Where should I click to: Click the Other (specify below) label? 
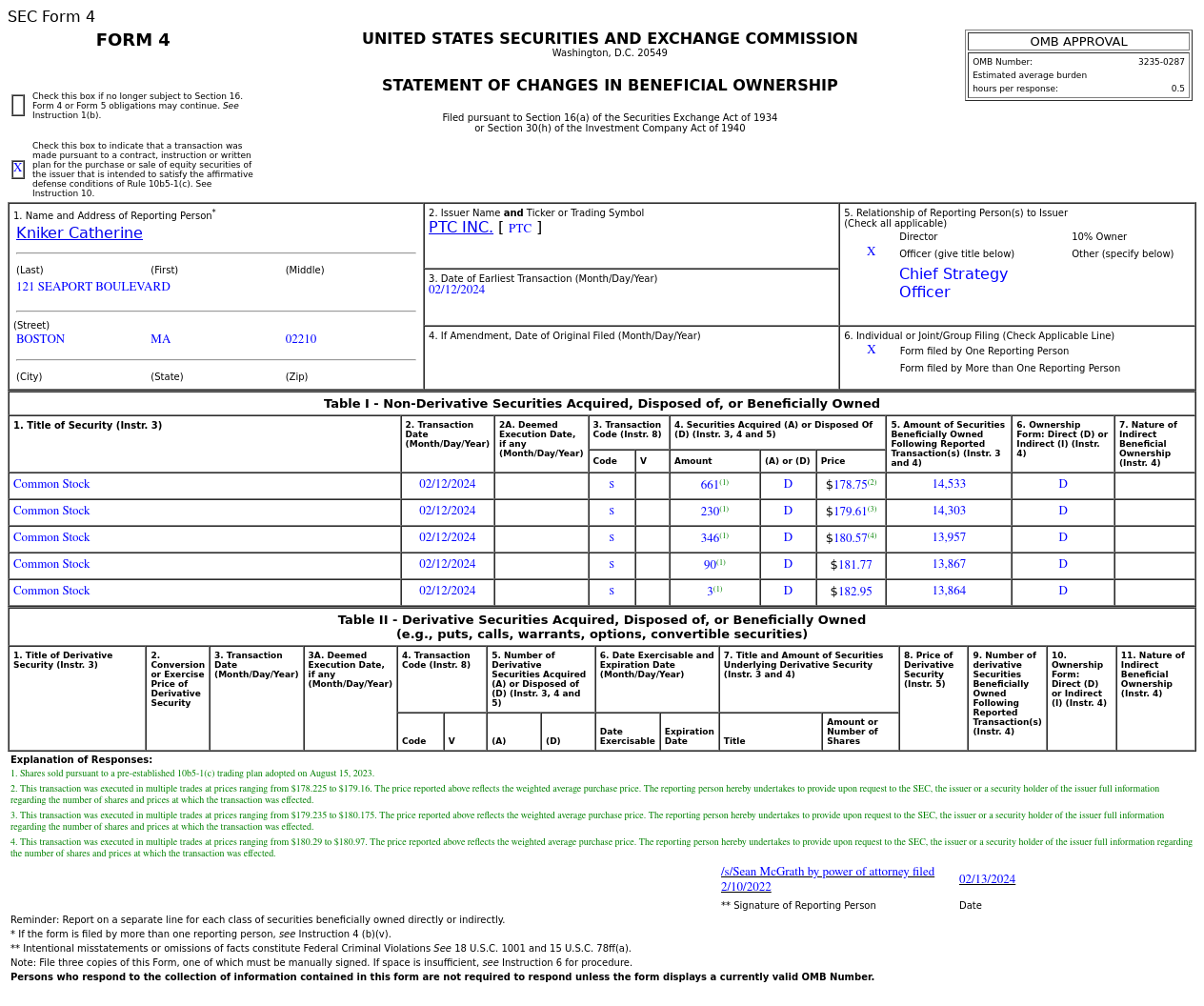click(x=1122, y=254)
